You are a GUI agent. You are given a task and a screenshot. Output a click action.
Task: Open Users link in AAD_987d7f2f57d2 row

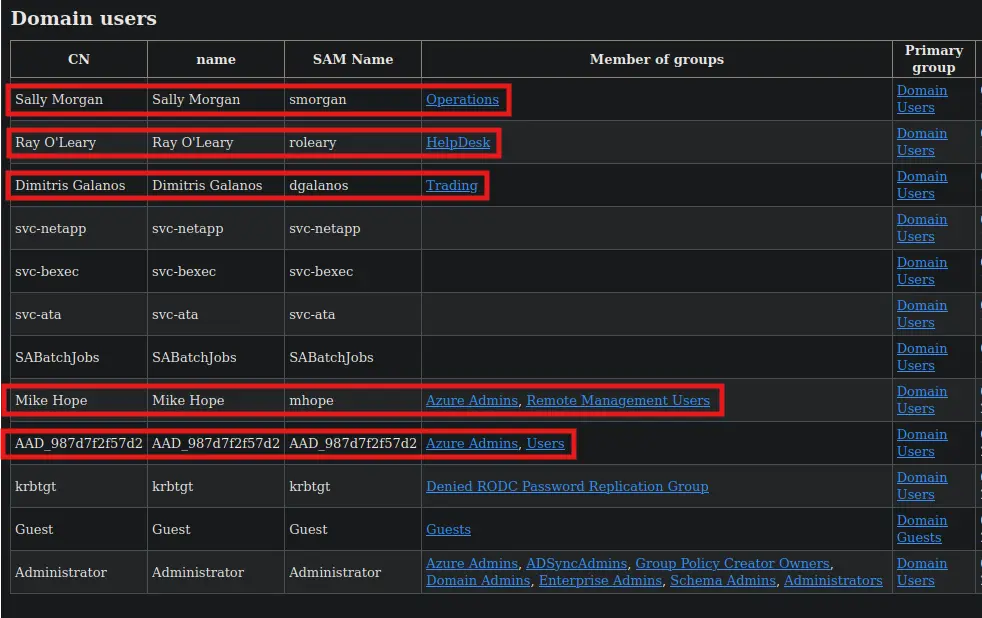tap(545, 444)
